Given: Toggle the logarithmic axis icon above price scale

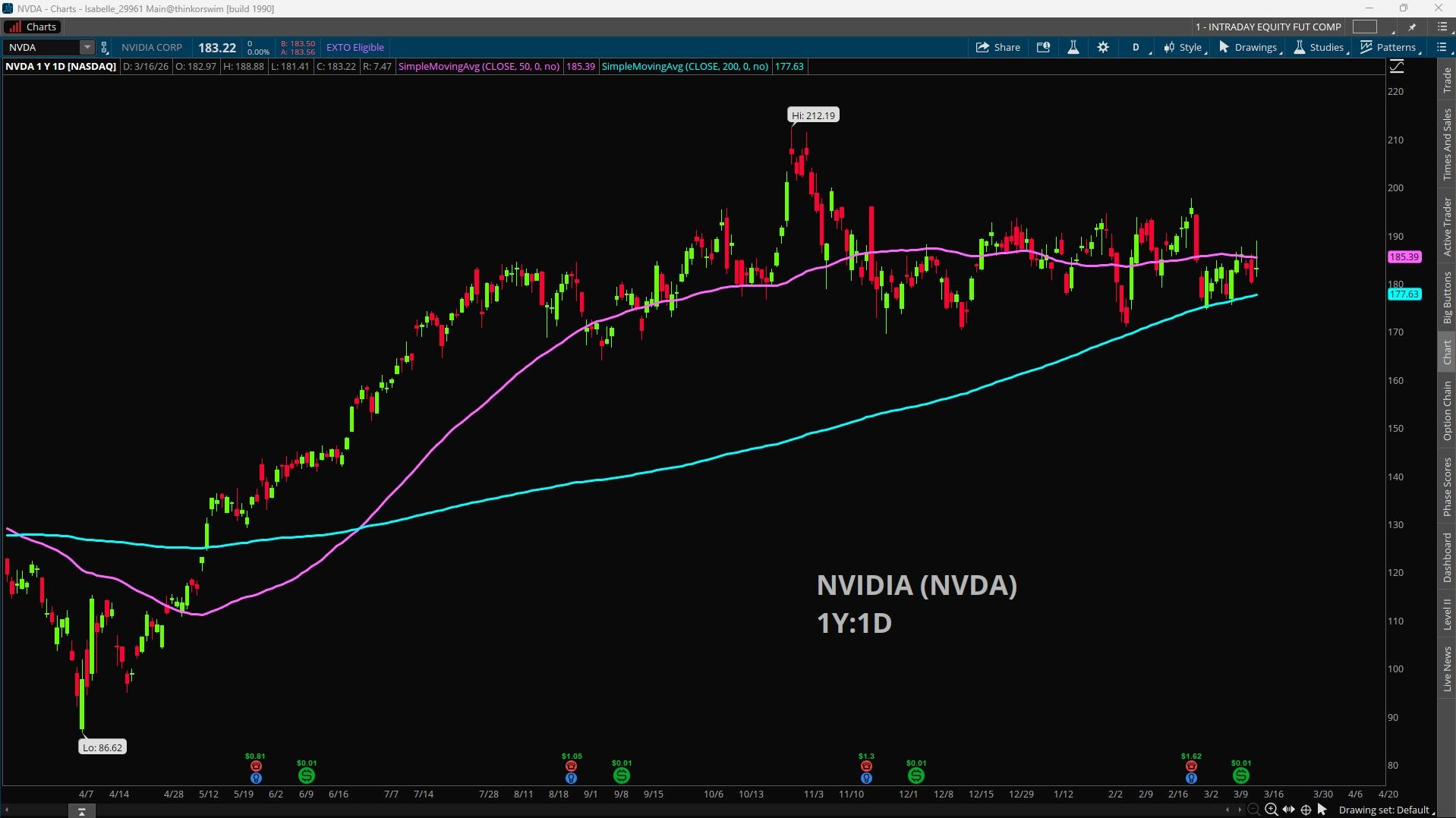Looking at the screenshot, I should 1397,67.
